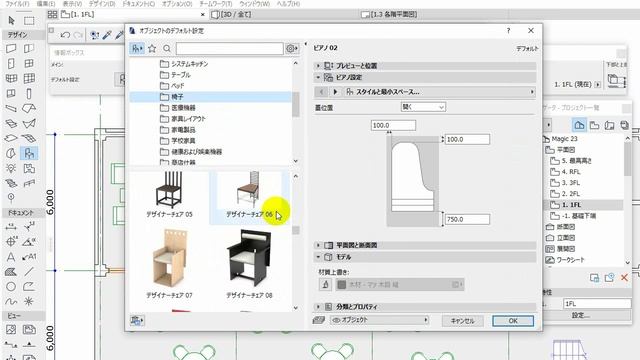Image resolution: width=640 pixels, height=360 pixels.
Task: Click the library search text field
Action: (229, 49)
